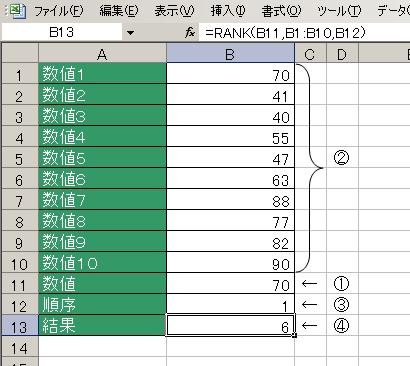
Task: Click the Excel workbook icon in menu bar
Action: click(18, 10)
